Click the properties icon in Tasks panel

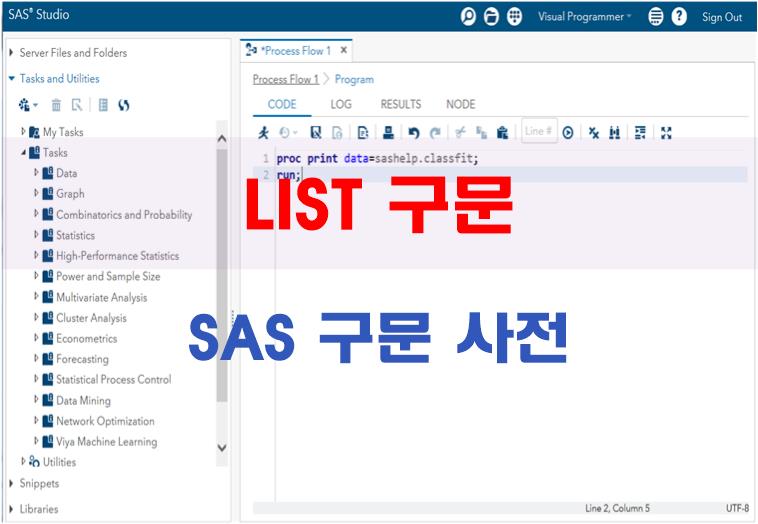point(77,105)
